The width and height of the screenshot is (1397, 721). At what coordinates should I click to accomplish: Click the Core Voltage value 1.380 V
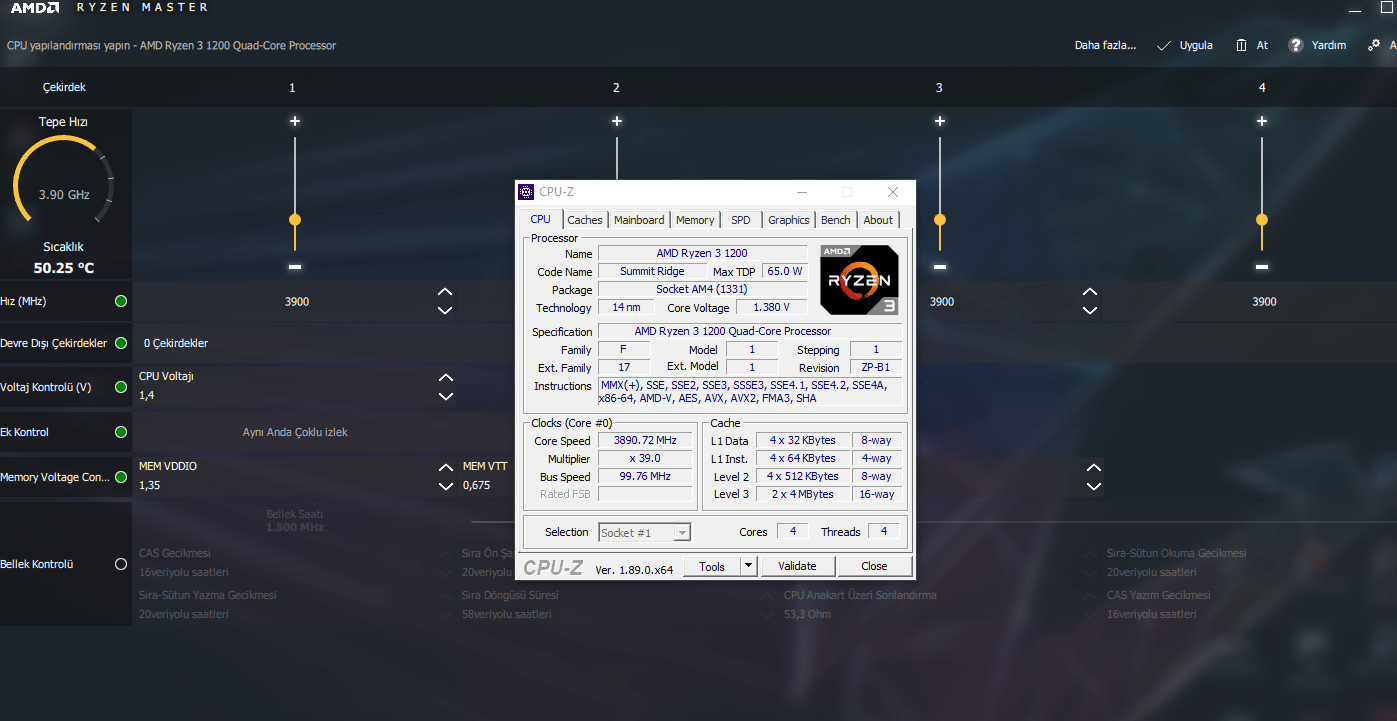[771, 308]
